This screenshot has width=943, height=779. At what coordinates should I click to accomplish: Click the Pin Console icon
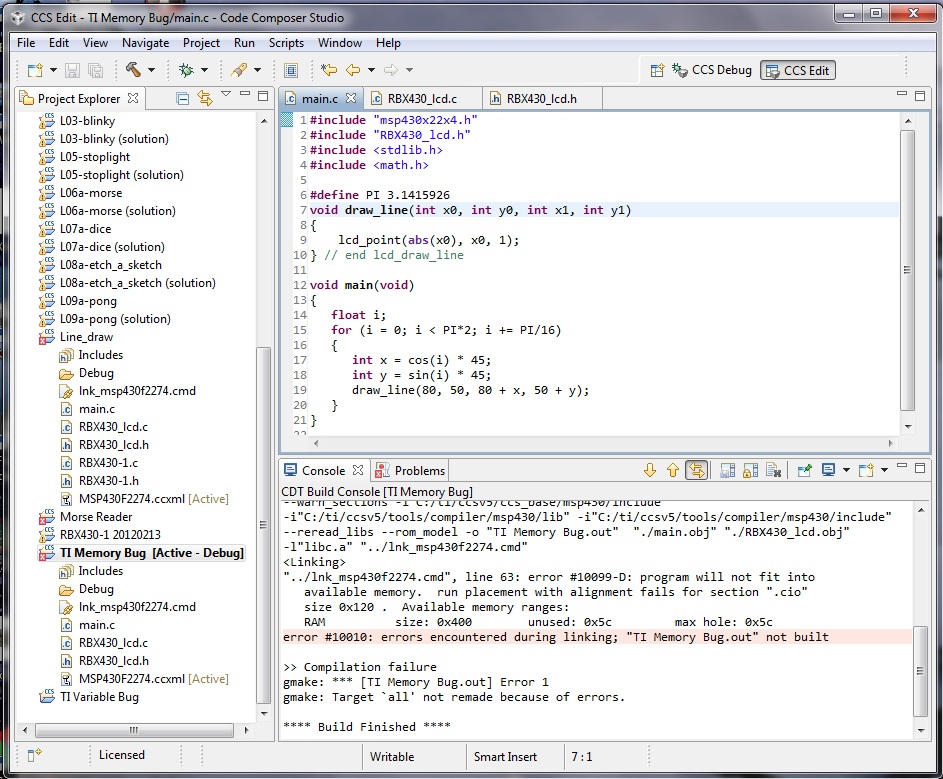point(805,470)
